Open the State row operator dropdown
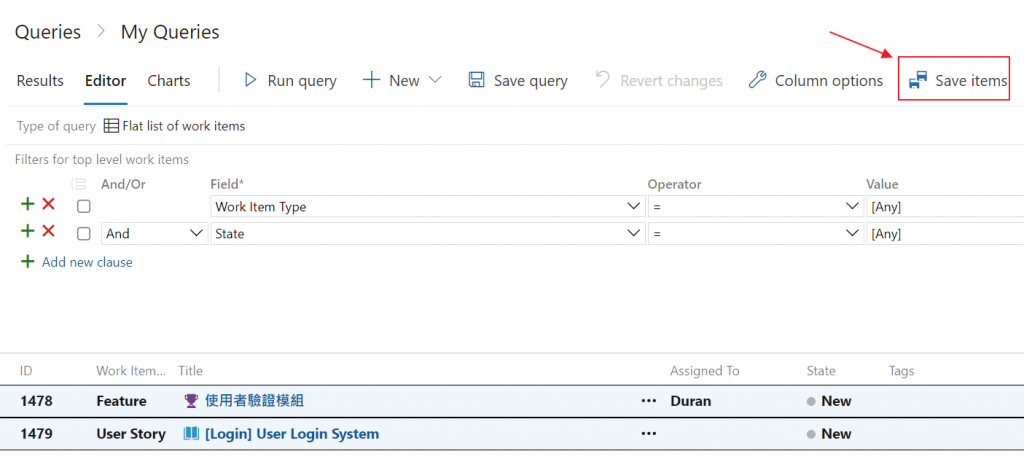 852,233
